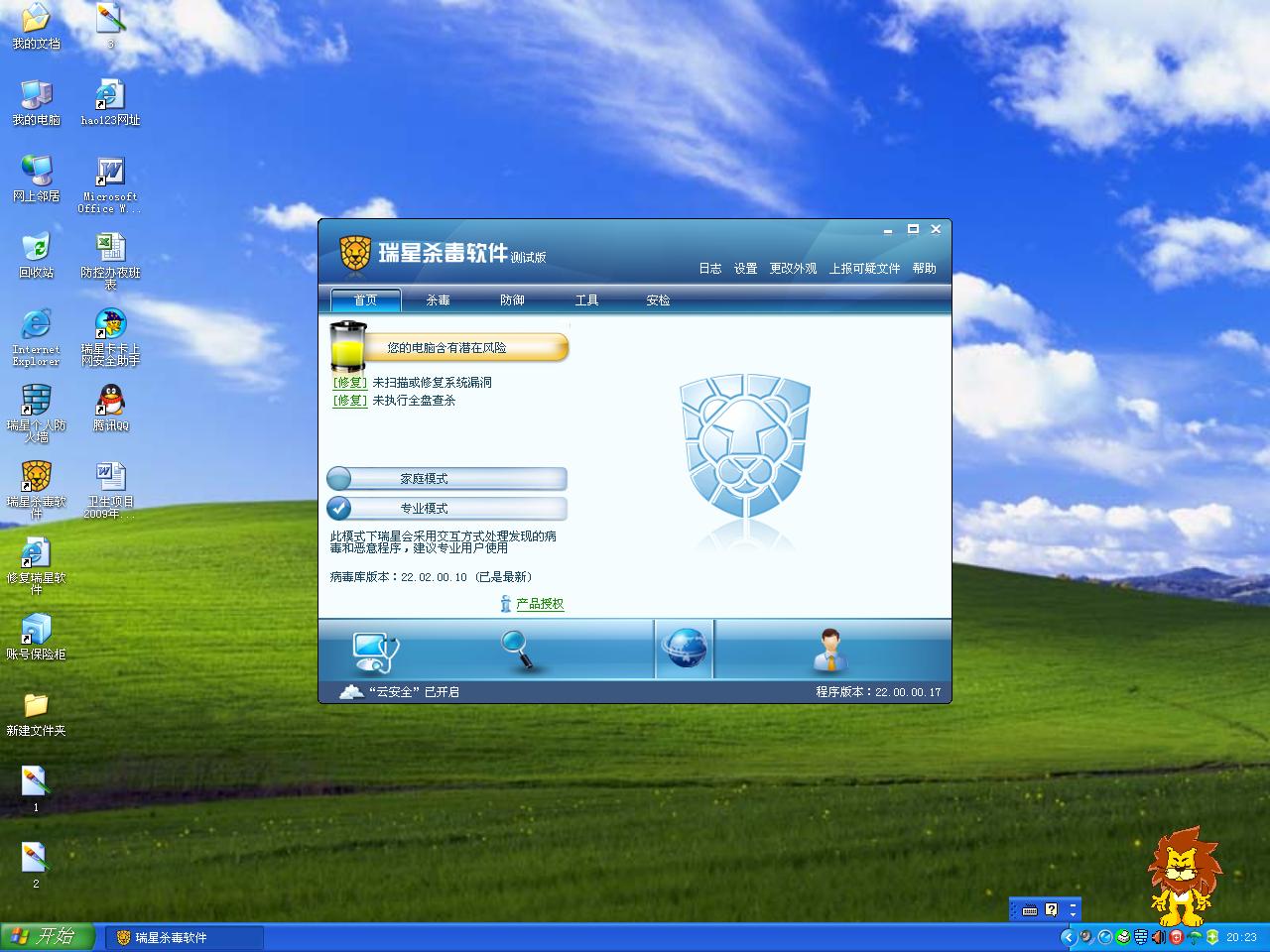Screen dimensions: 1270x952
Task: Click the risk level battery indicator
Action: coord(347,347)
